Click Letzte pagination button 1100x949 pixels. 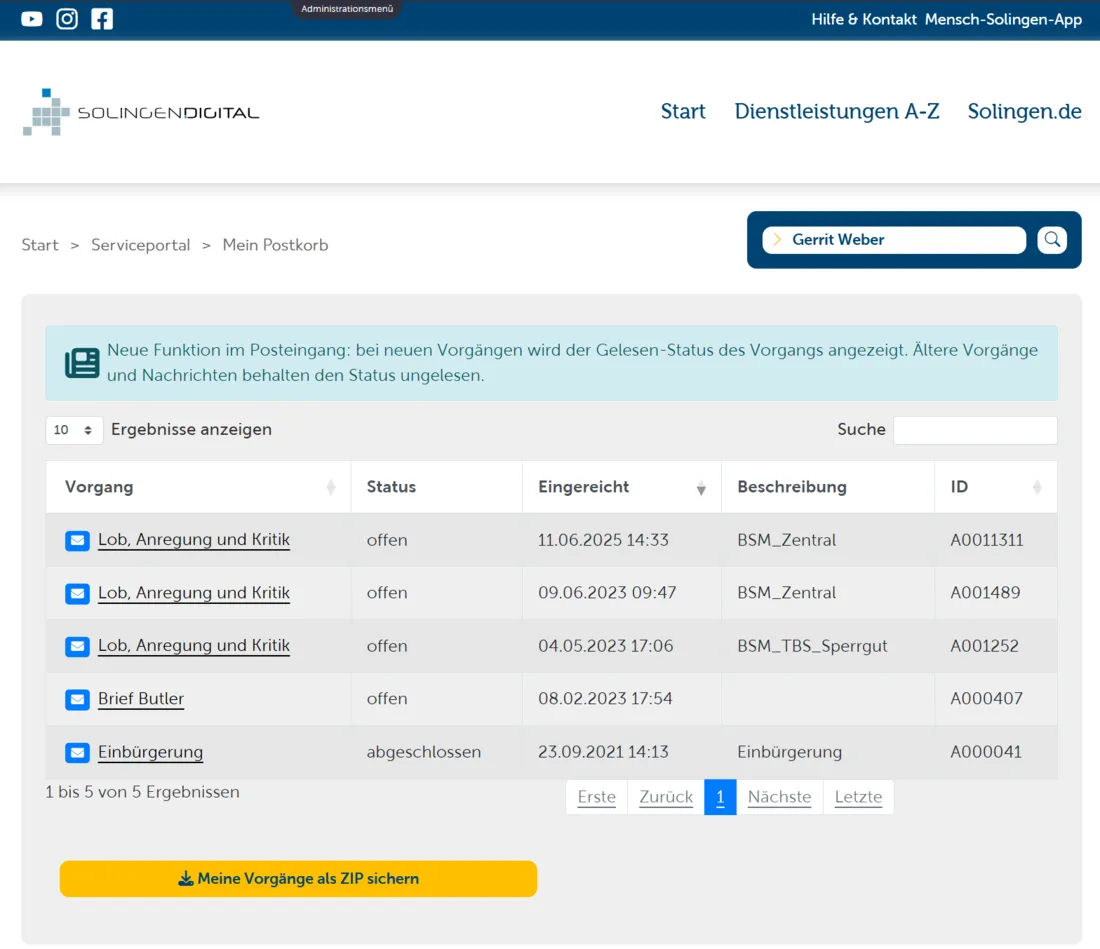(858, 797)
